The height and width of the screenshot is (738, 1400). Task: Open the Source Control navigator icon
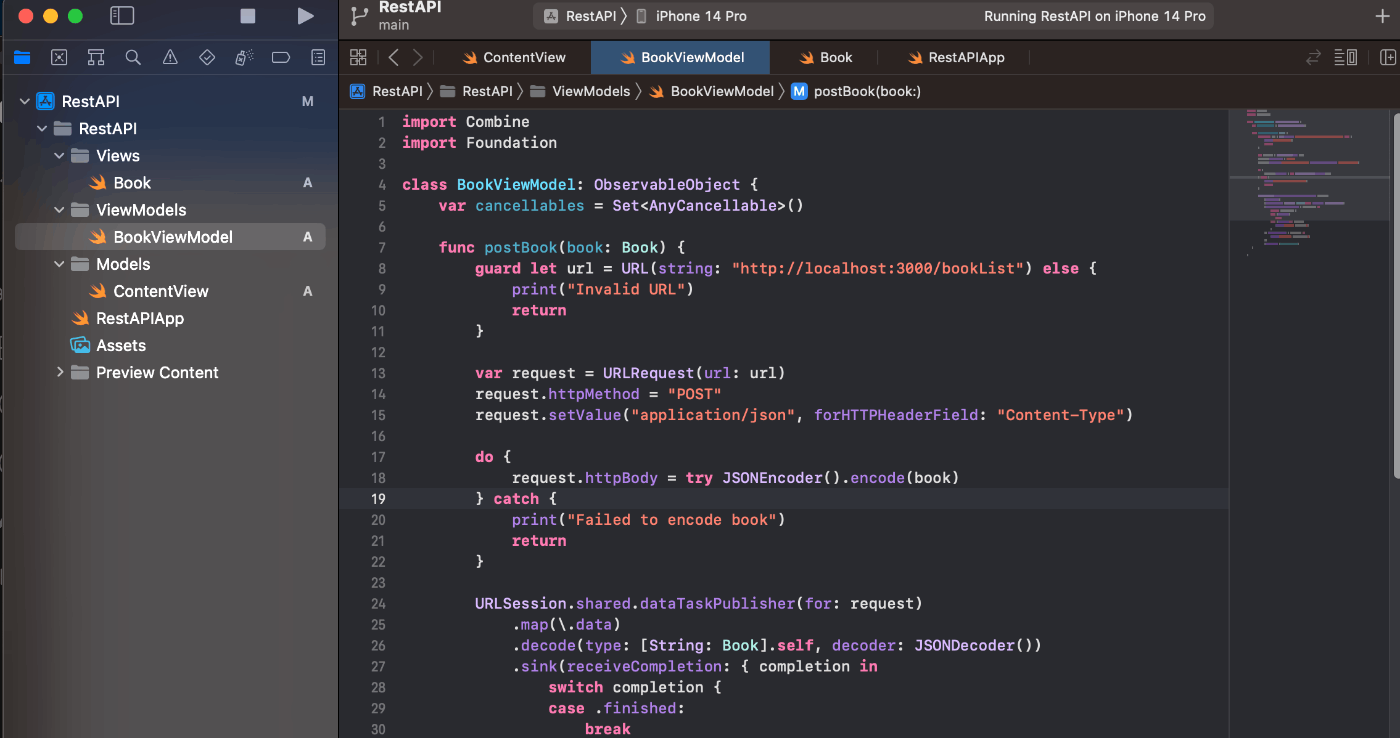click(59, 57)
